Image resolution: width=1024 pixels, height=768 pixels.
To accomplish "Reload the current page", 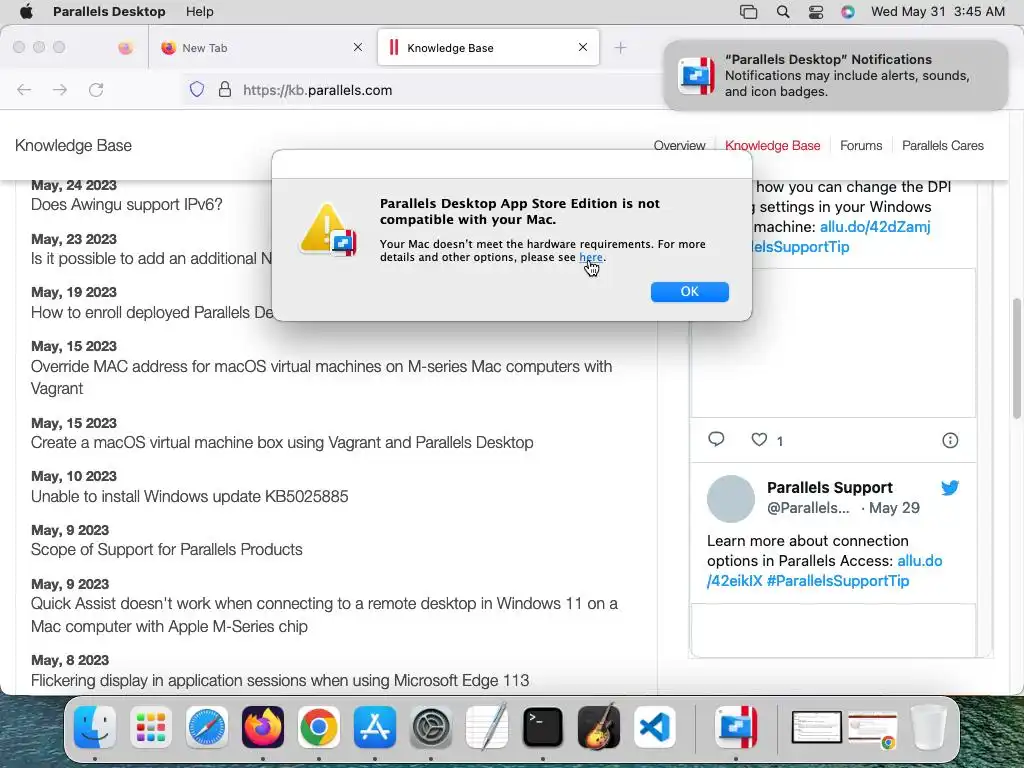I will (96, 90).
